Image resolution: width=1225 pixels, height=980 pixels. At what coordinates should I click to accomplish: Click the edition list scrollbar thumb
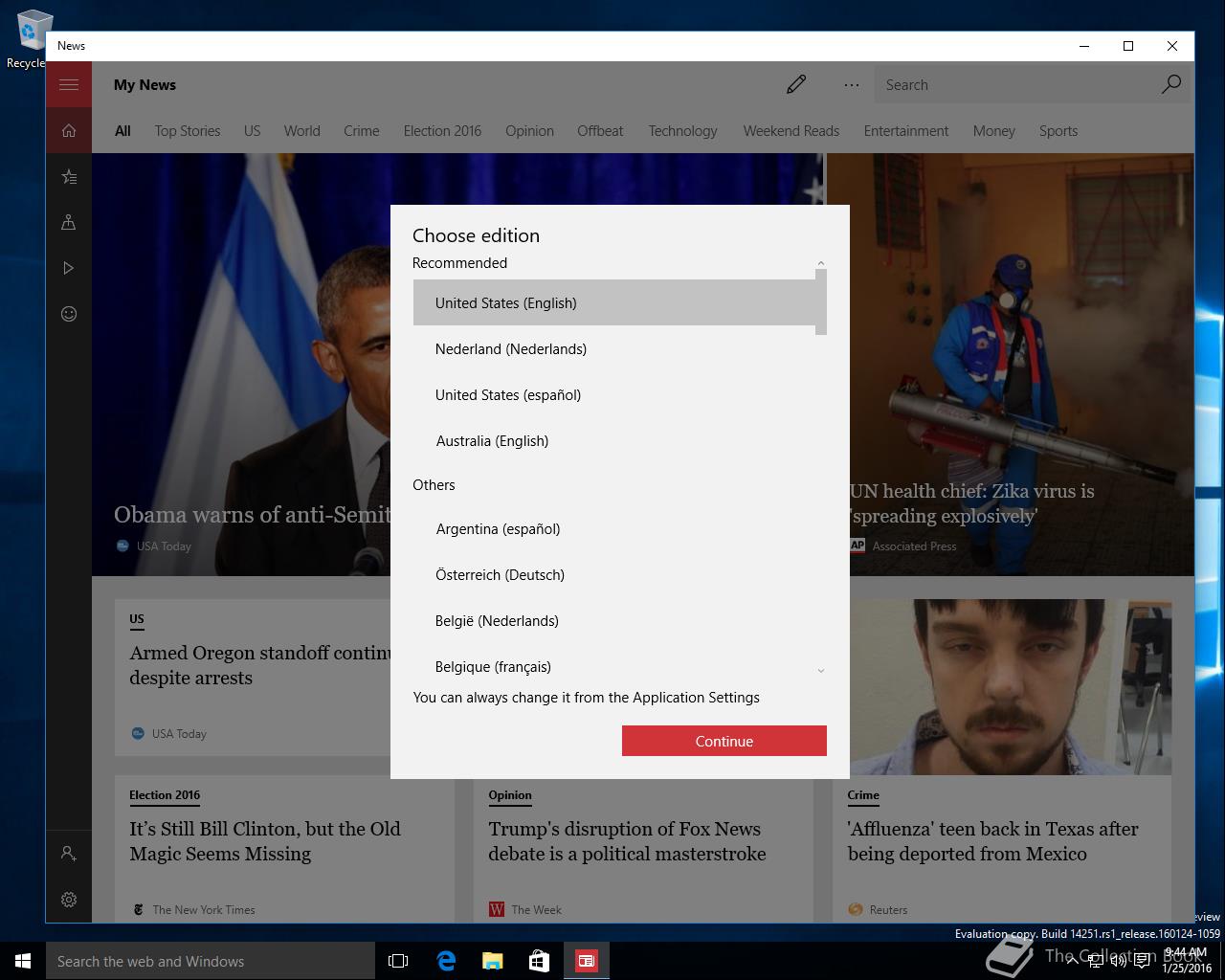click(821, 302)
